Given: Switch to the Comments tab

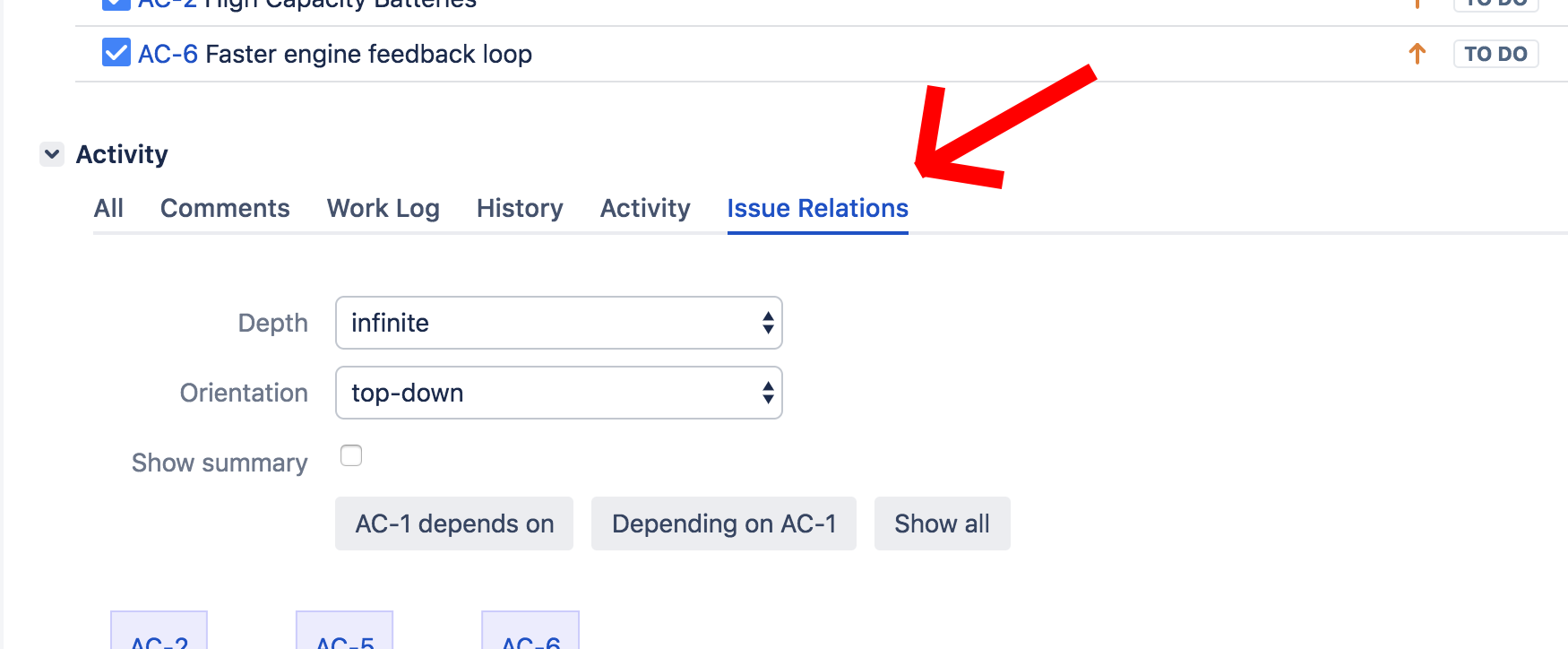Looking at the screenshot, I should coord(225,208).
